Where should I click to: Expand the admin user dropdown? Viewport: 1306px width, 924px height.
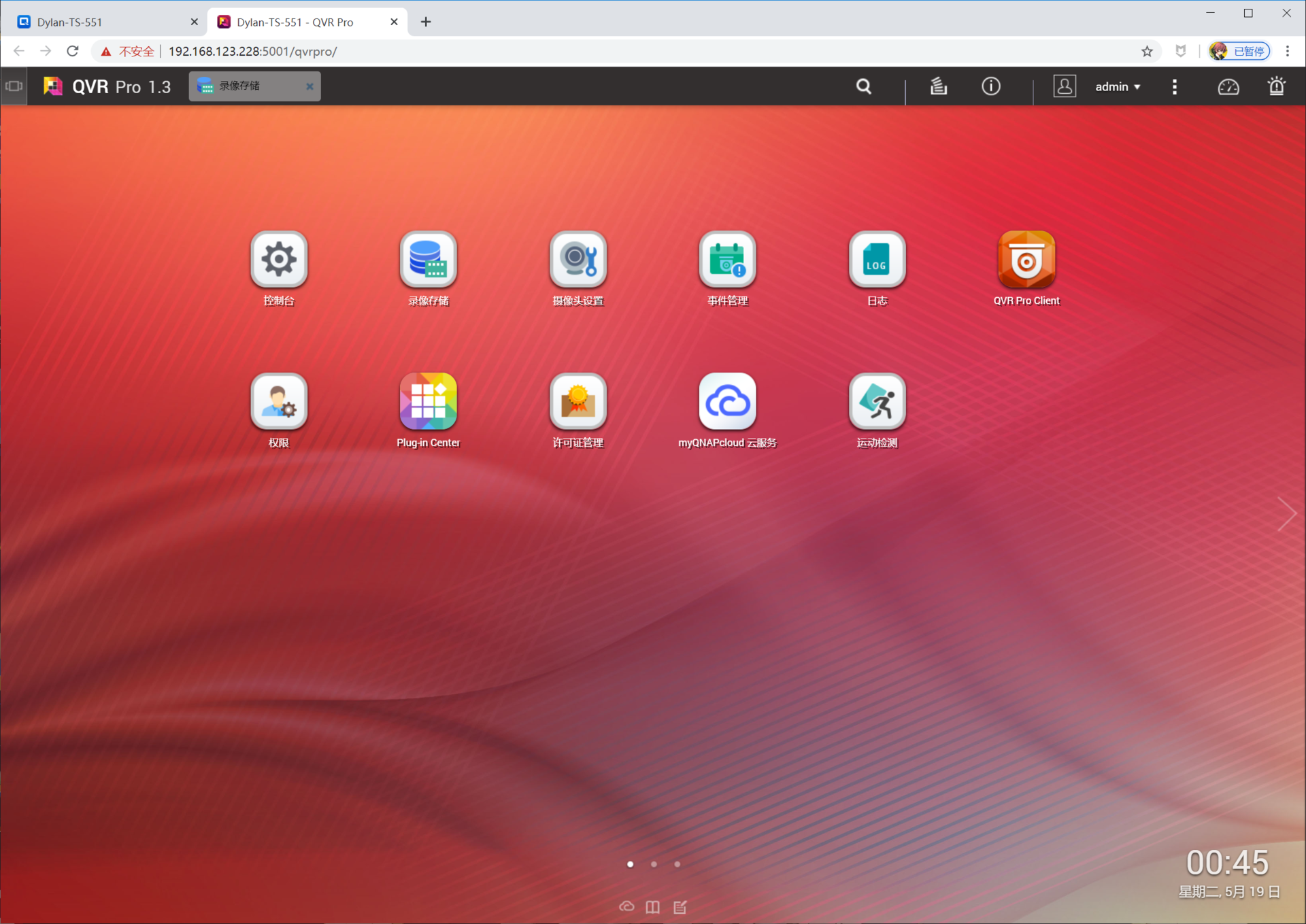pos(1118,86)
